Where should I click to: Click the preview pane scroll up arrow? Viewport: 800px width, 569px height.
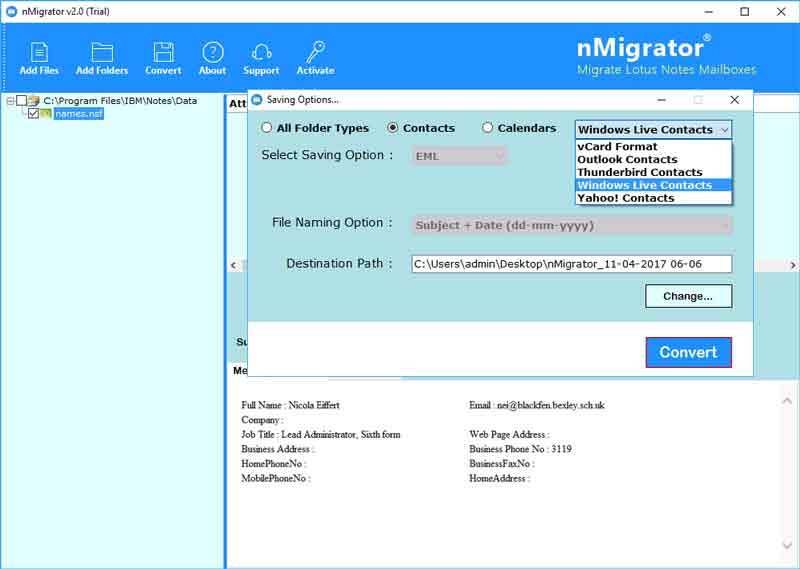click(x=787, y=401)
